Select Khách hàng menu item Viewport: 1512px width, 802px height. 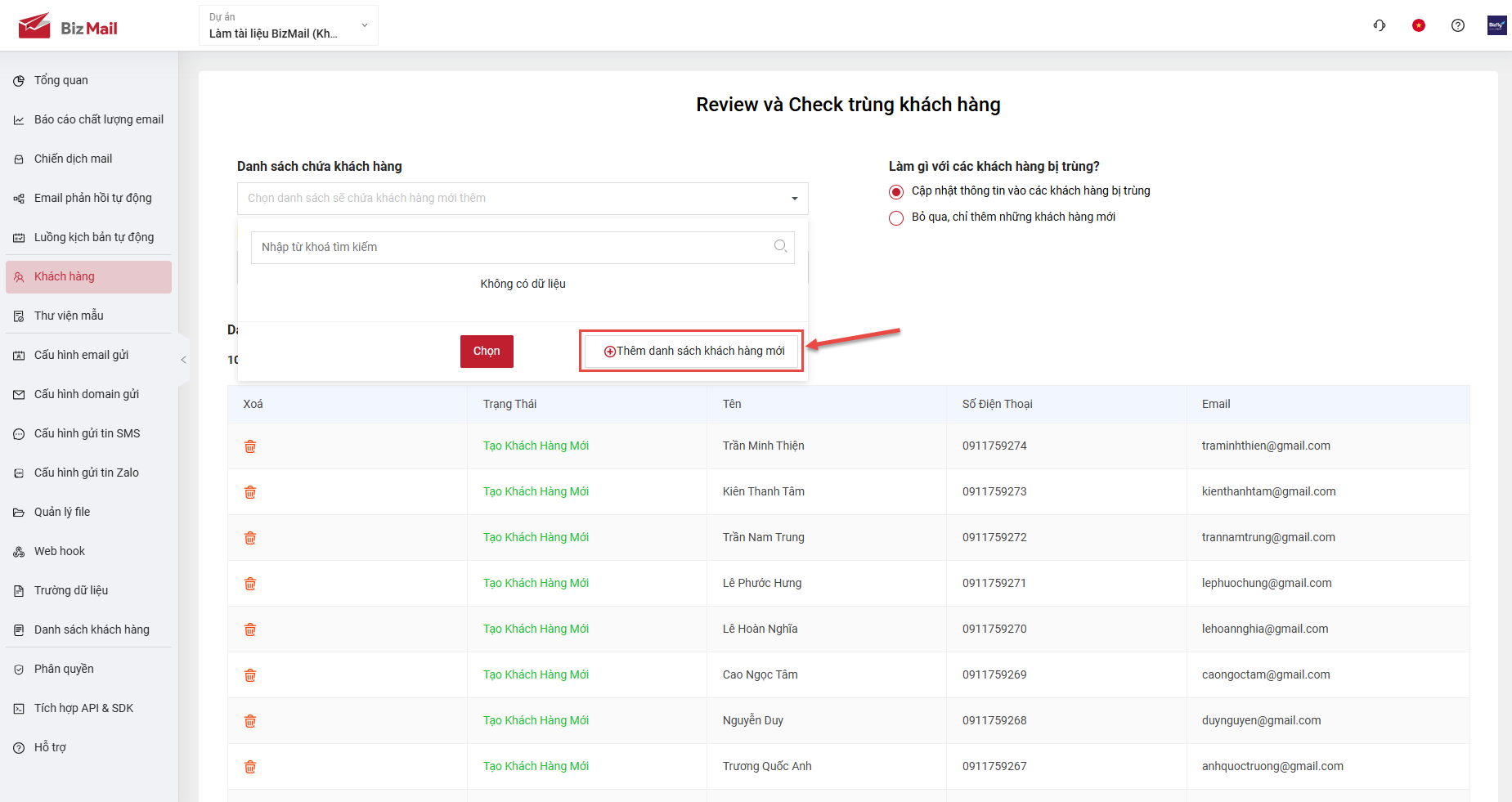88,276
